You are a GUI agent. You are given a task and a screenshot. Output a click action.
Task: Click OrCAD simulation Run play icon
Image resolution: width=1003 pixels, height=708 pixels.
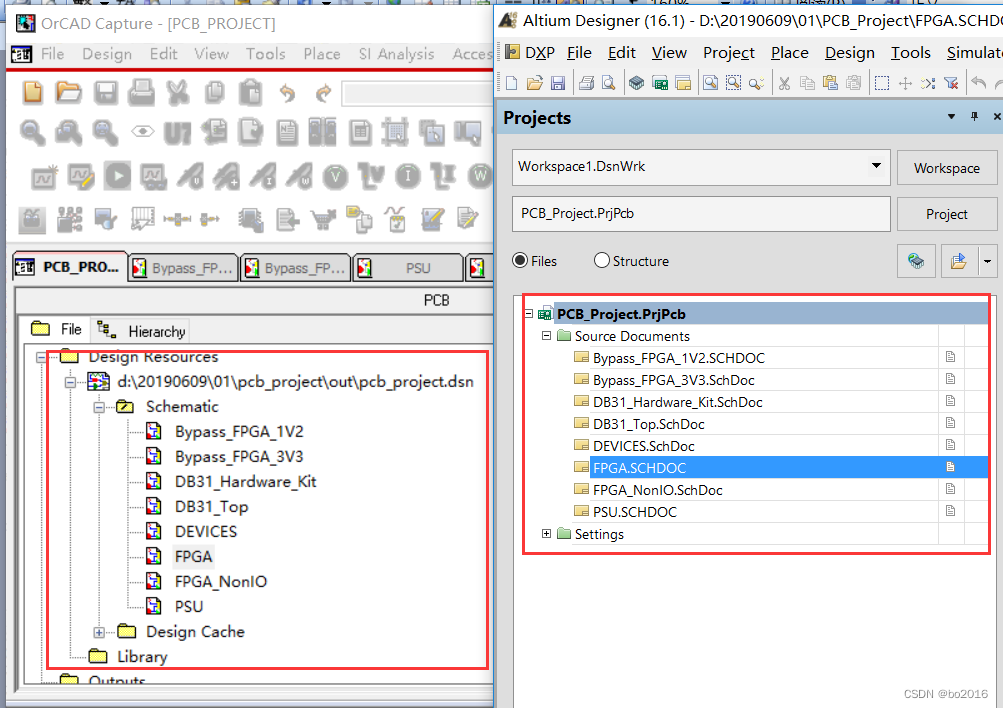point(118,176)
